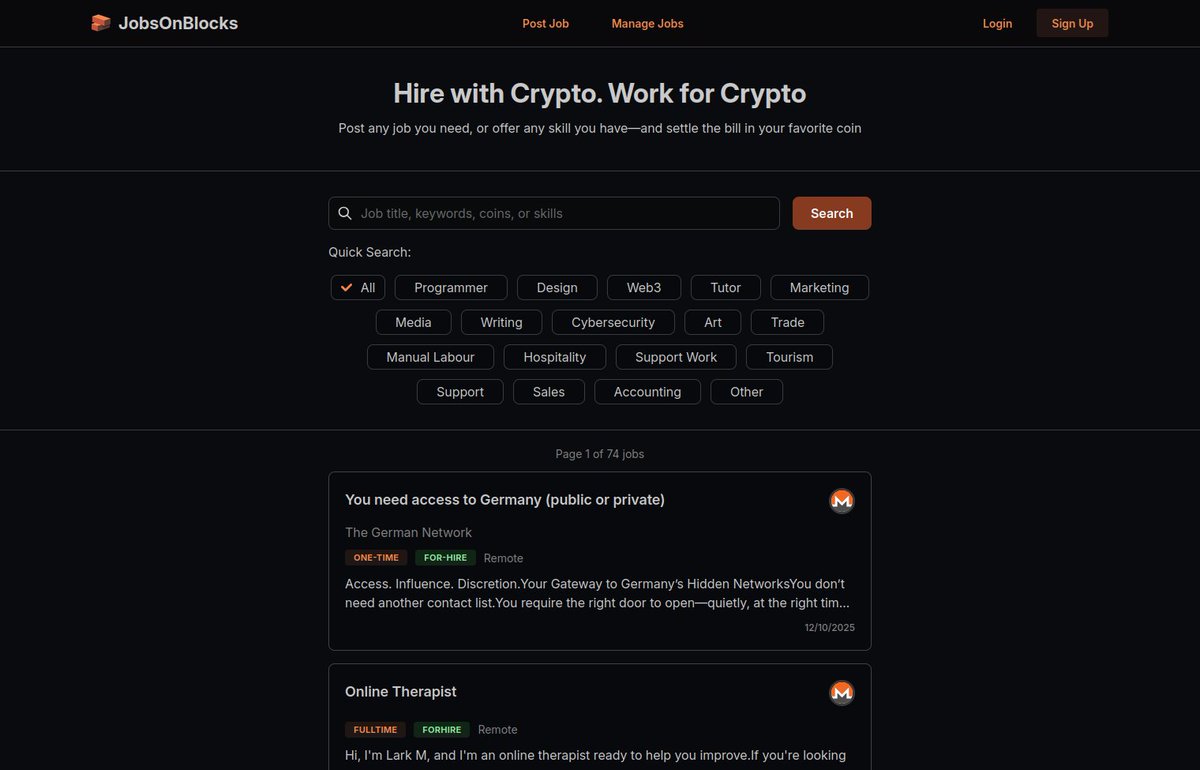Click the Search button
Image resolution: width=1200 pixels, height=770 pixels.
click(x=832, y=213)
